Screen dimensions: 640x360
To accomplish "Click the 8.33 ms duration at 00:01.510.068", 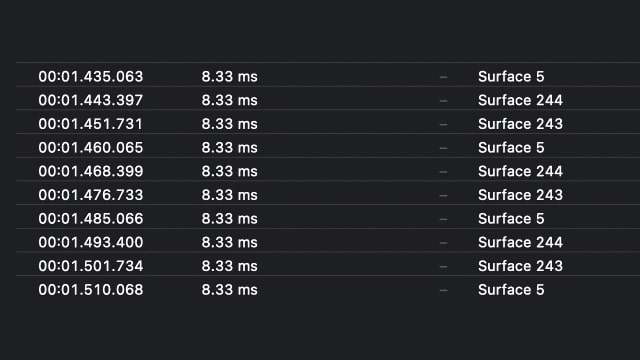I will (229, 289).
